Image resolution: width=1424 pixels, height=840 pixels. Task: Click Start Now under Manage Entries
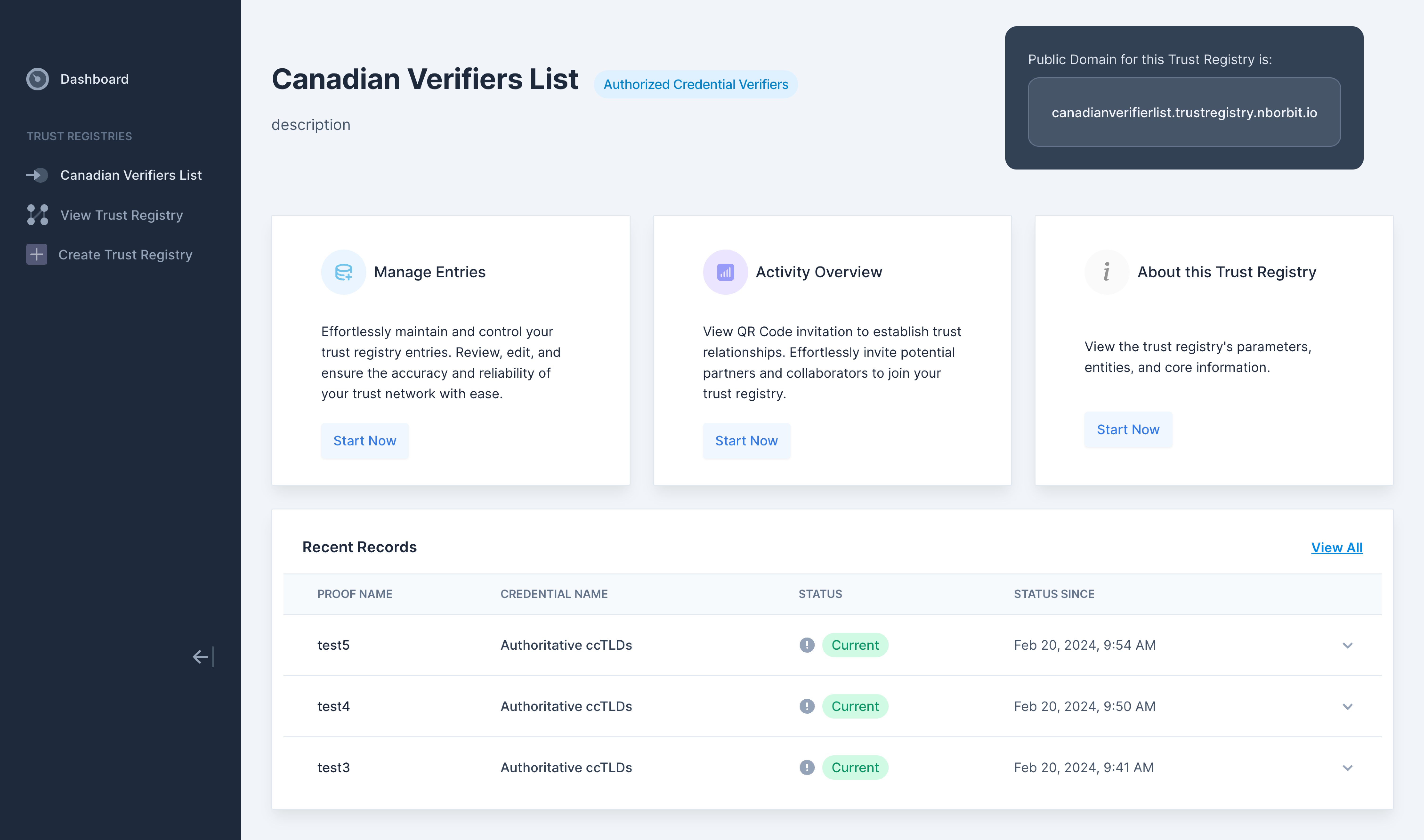pyautogui.click(x=364, y=440)
